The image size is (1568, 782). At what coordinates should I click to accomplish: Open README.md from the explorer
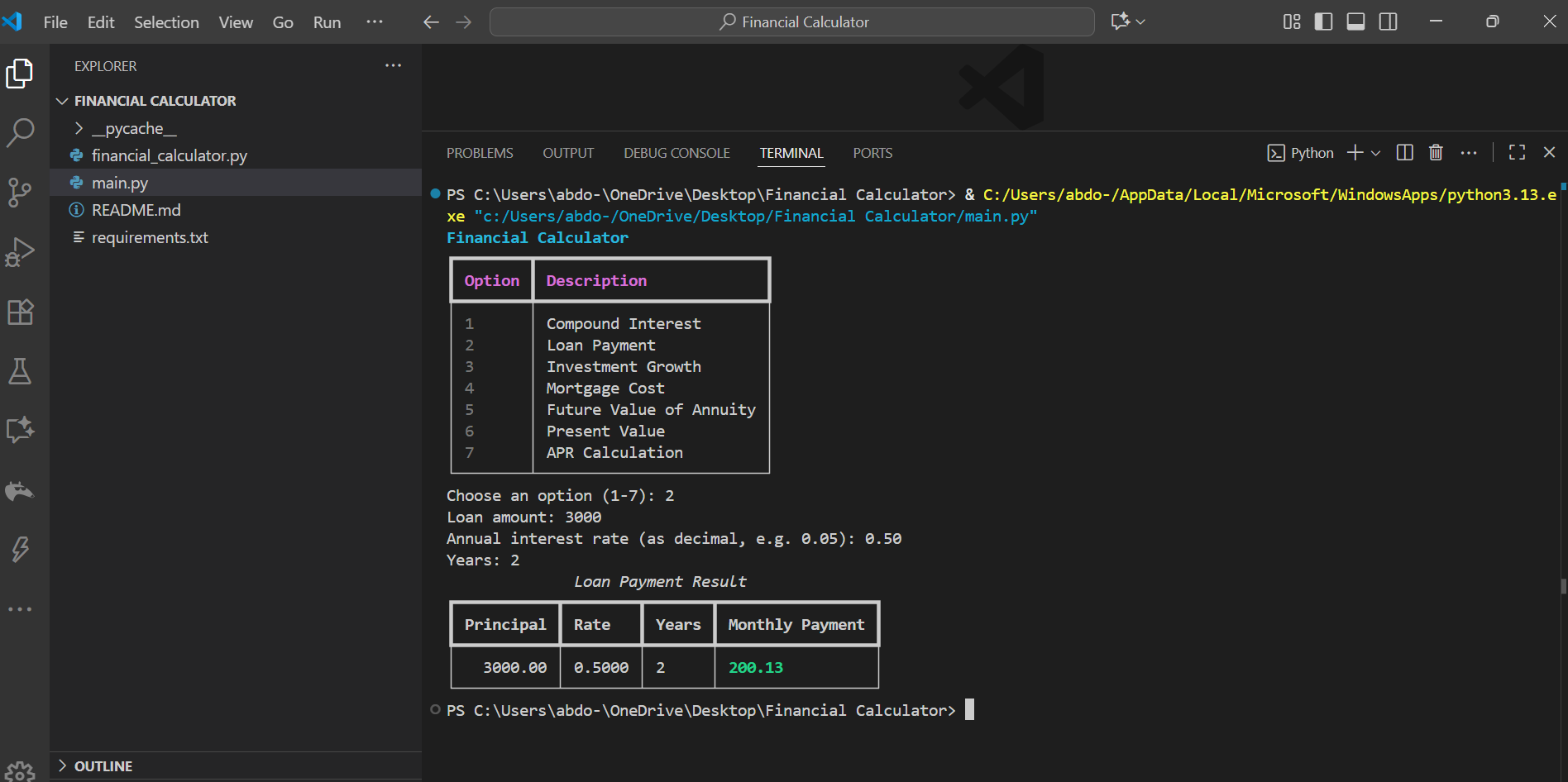click(136, 210)
